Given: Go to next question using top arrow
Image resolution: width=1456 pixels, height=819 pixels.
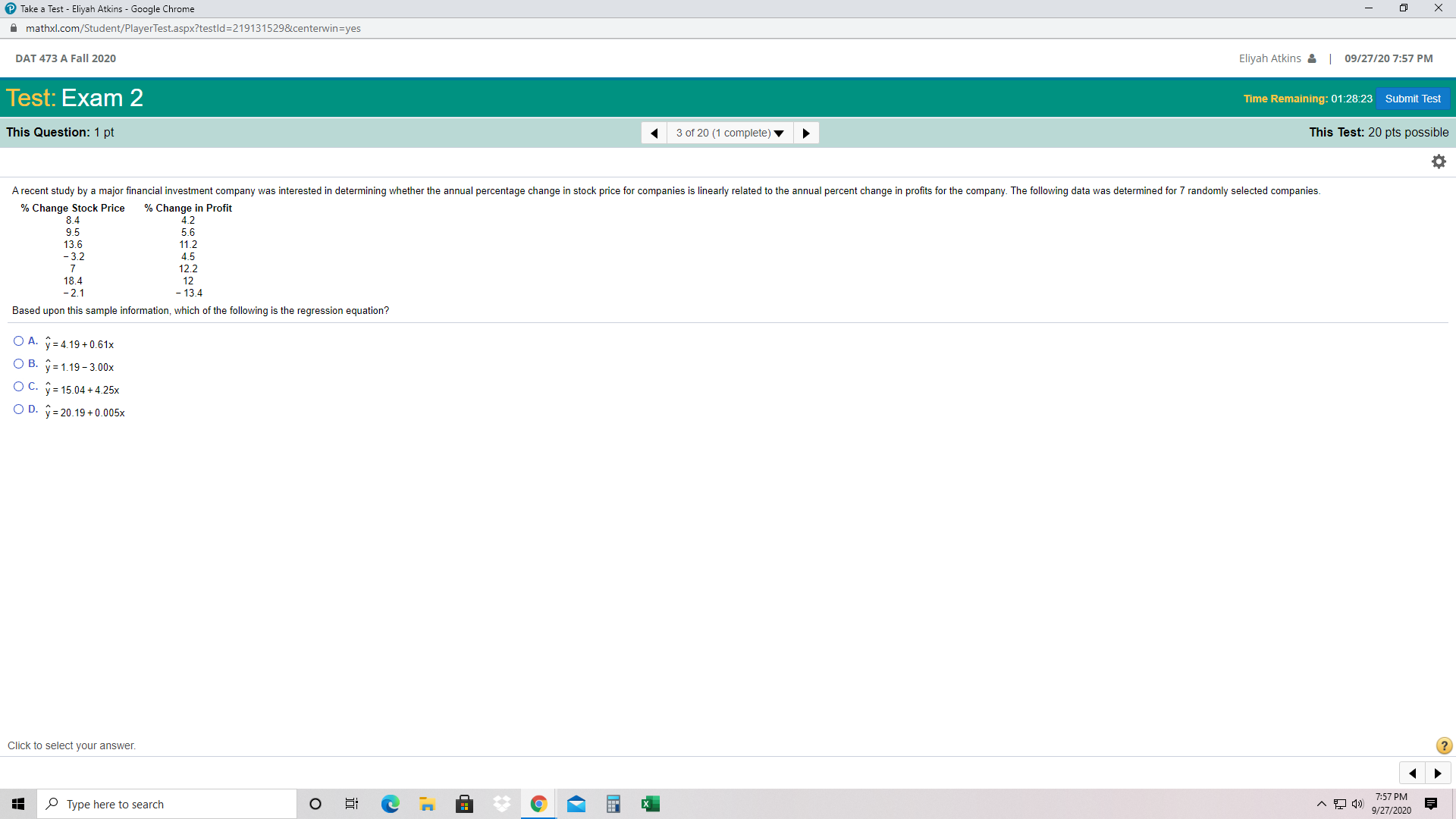Looking at the screenshot, I should (x=806, y=133).
